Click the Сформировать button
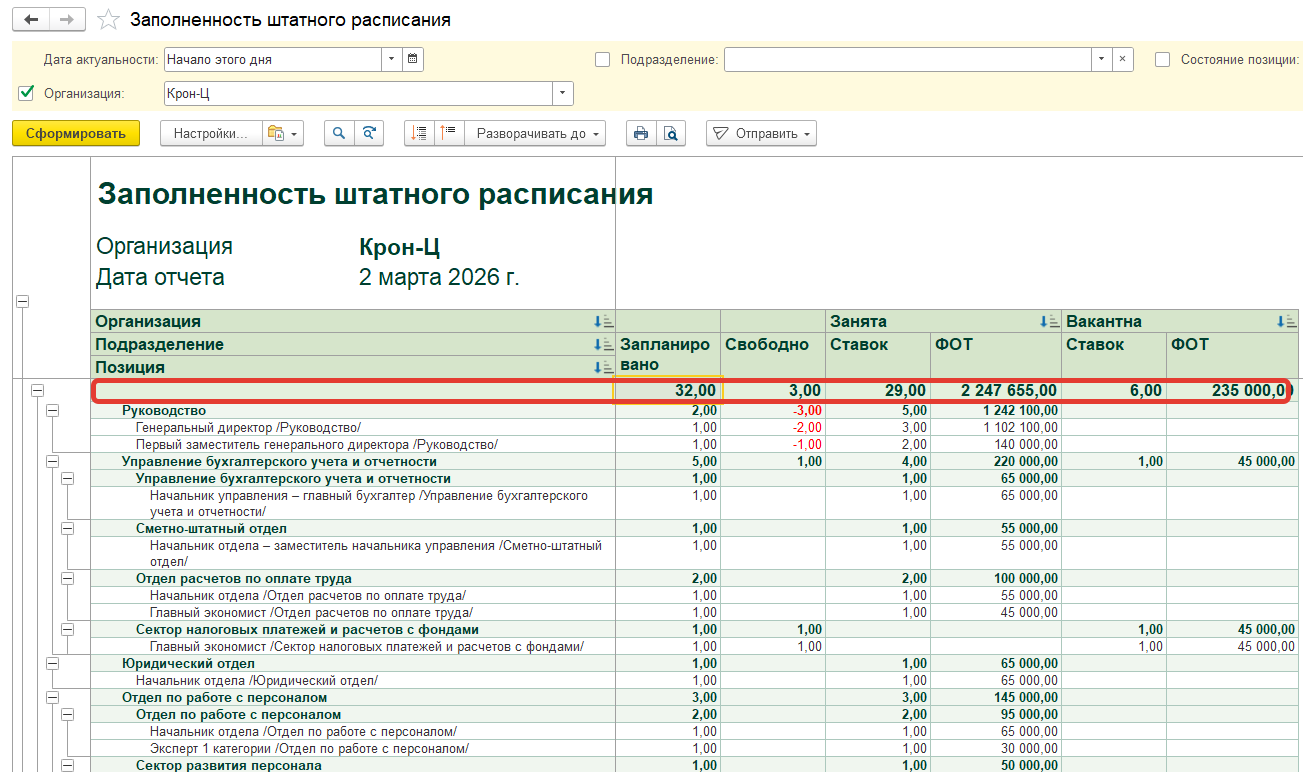This screenshot has width=1303, height=772. (75, 133)
